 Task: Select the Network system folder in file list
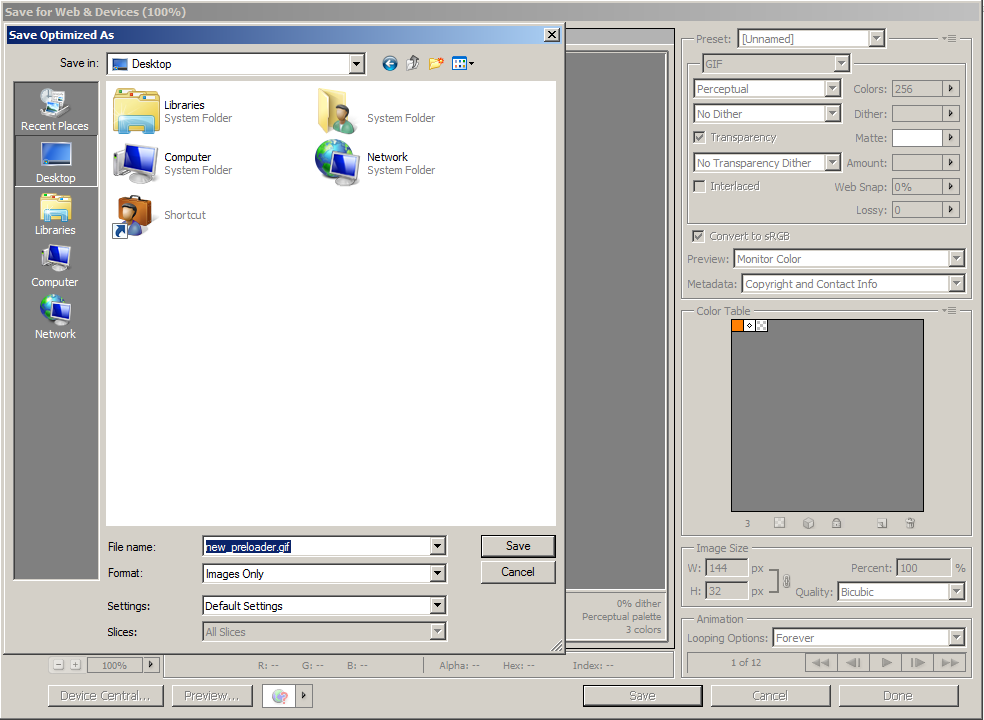tap(375, 163)
